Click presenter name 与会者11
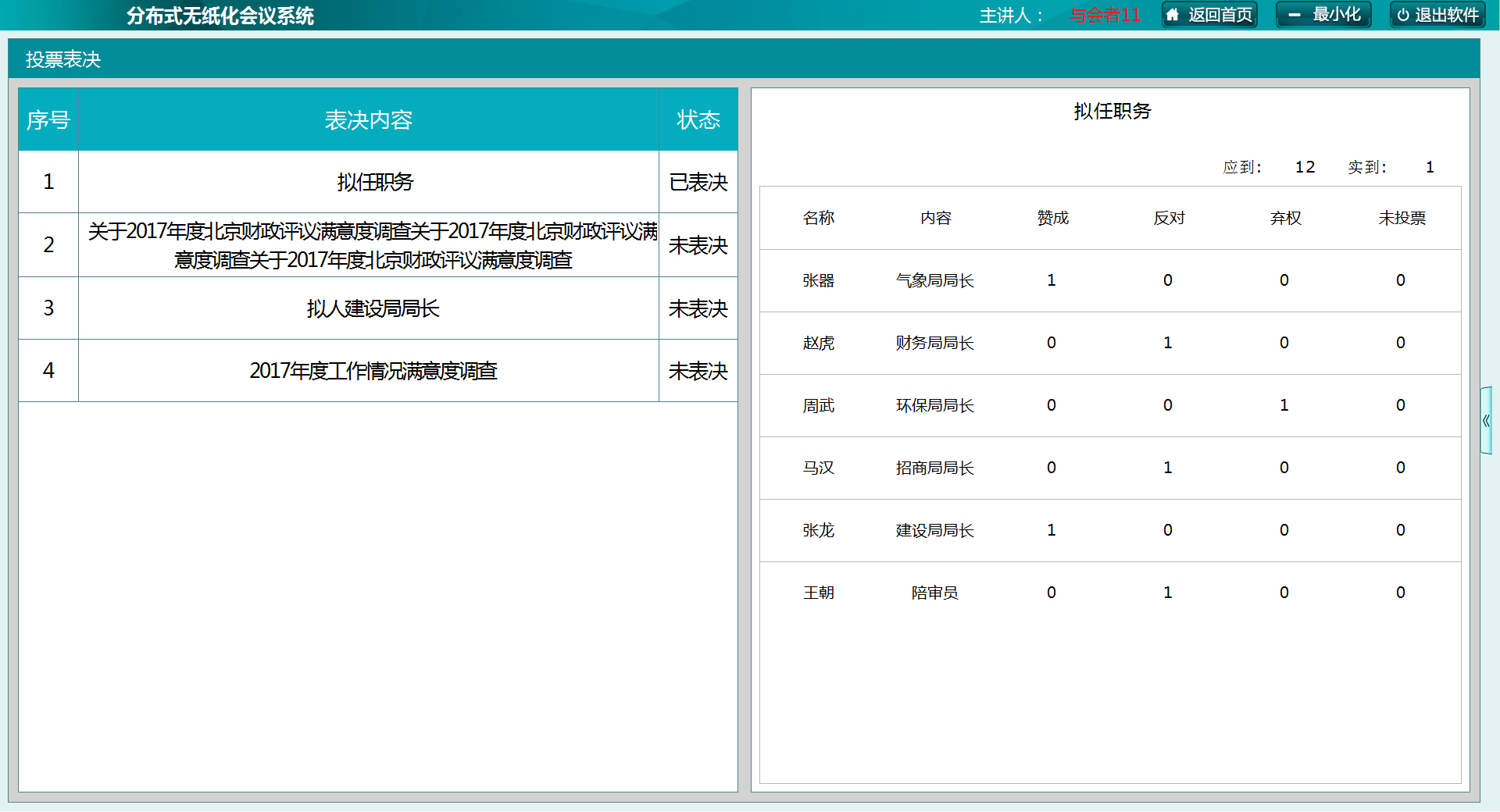 [1104, 15]
